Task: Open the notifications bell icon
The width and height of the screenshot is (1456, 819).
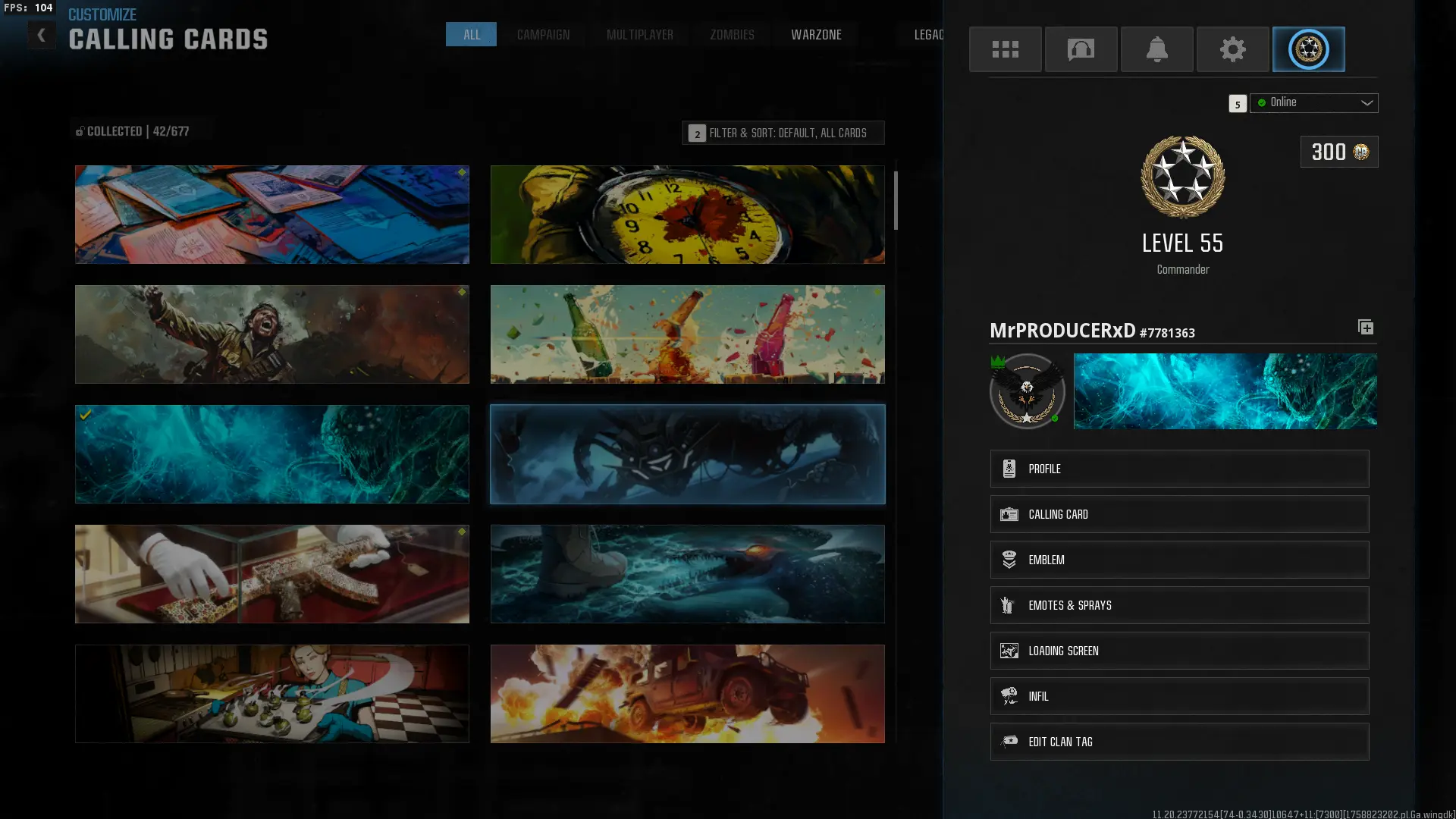Action: pyautogui.click(x=1156, y=49)
